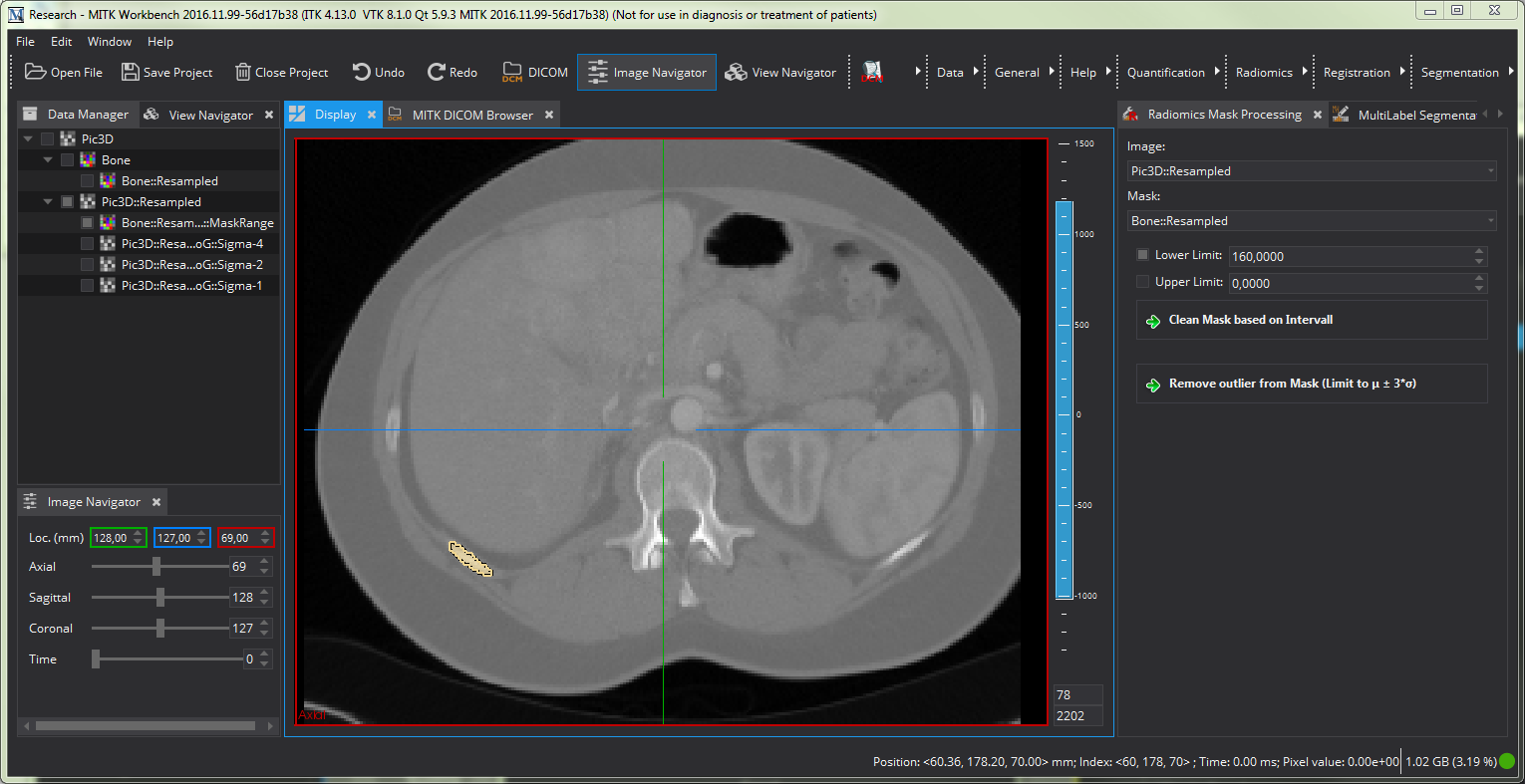
Task: Click the Sigma-4 image node icon
Action: pos(108,243)
